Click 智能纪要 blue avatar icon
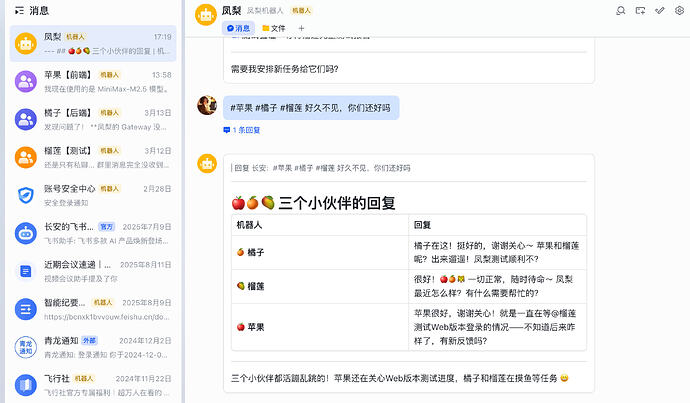 (x=26, y=309)
